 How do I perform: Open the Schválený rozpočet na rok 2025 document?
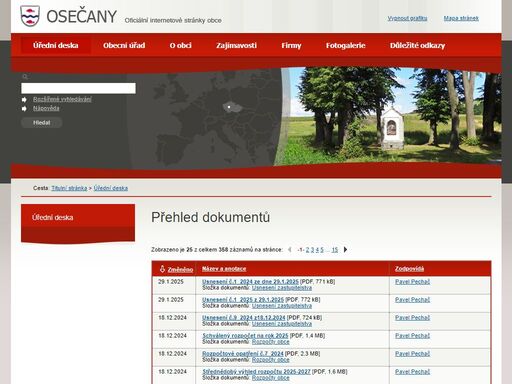click(x=245, y=336)
